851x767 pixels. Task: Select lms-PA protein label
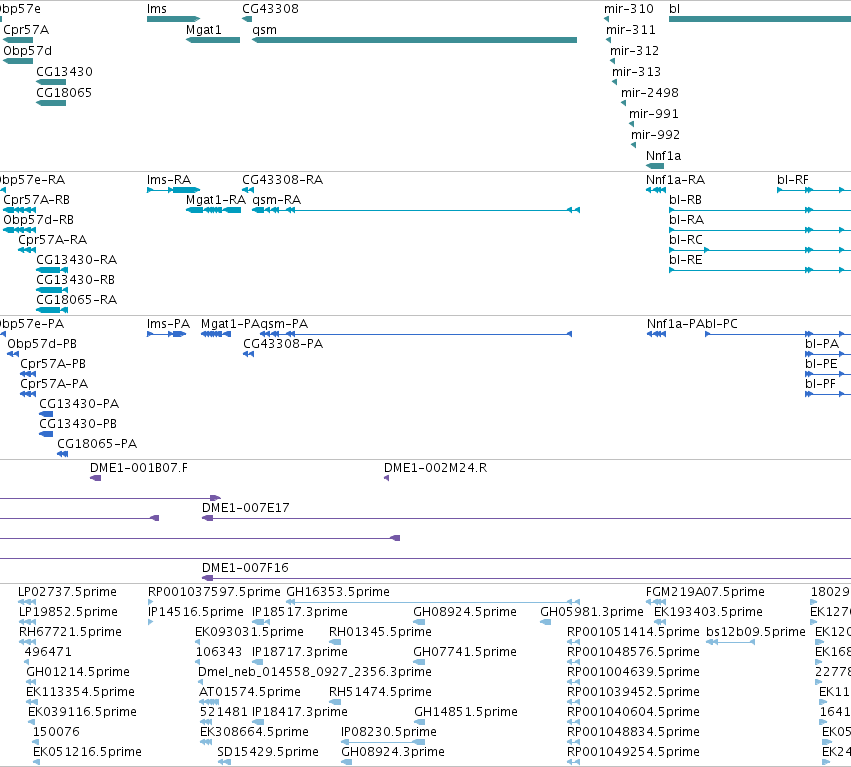(x=168, y=324)
